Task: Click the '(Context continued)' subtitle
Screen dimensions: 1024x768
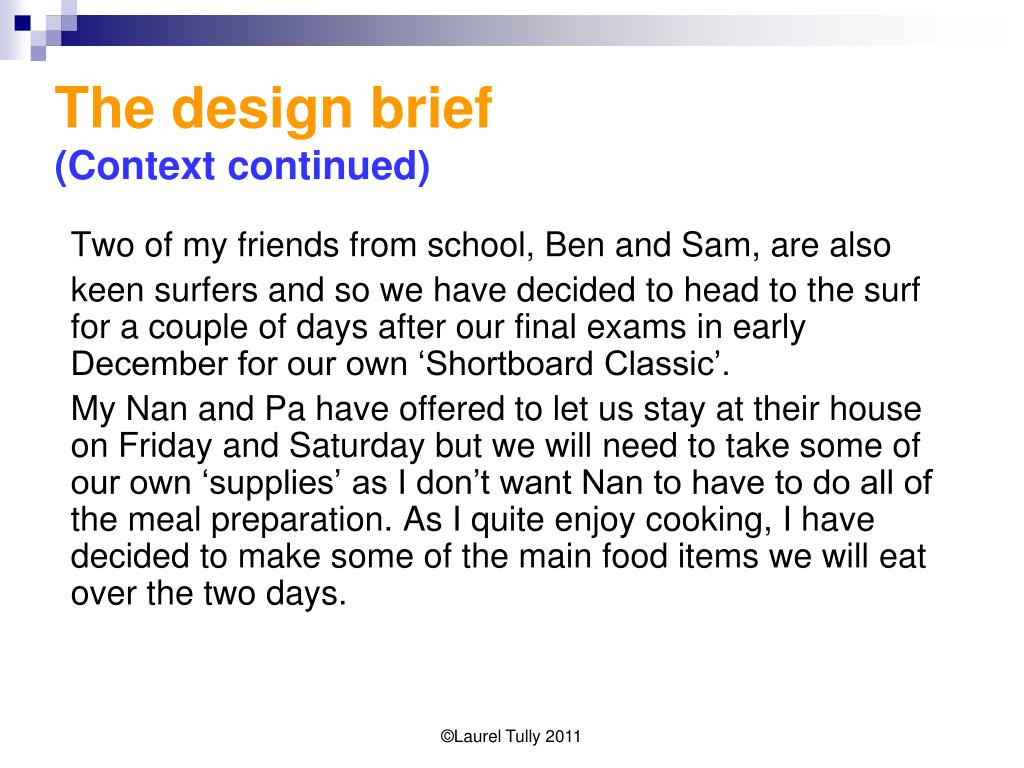Action: (242, 166)
